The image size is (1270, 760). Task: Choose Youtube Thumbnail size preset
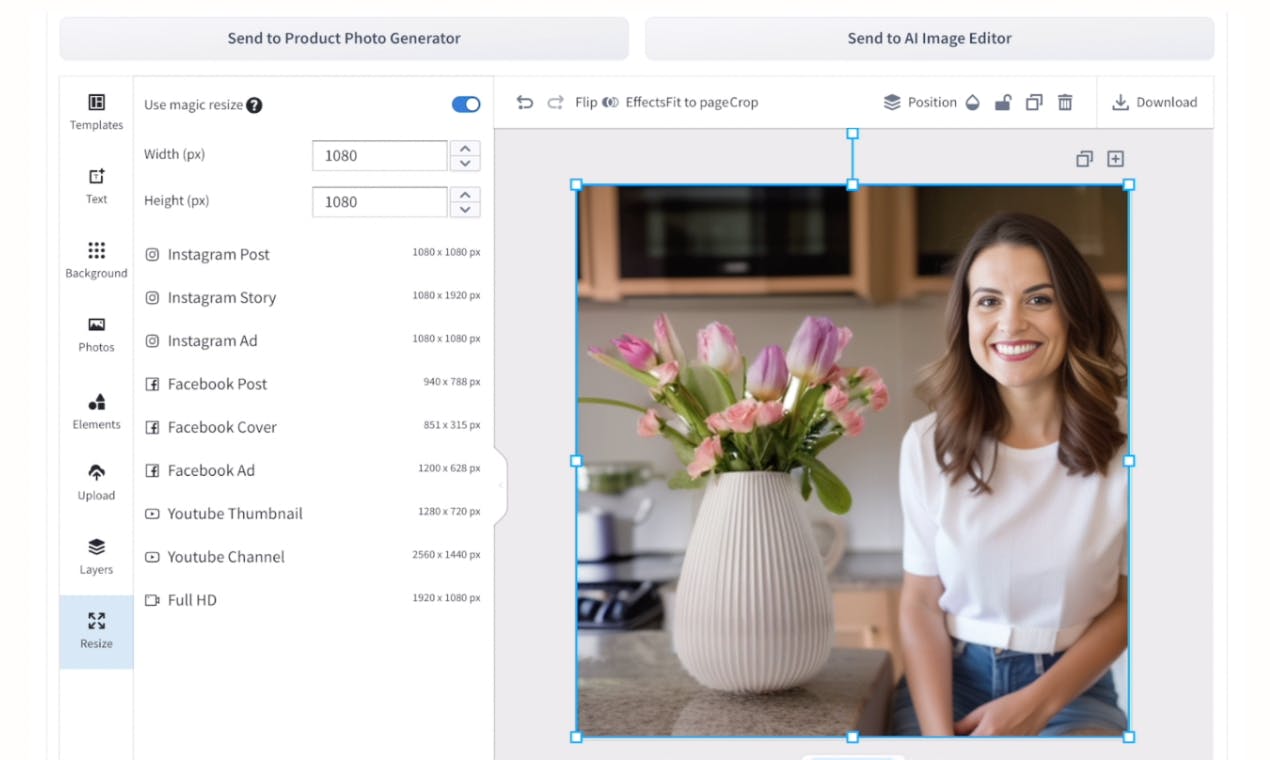point(313,513)
